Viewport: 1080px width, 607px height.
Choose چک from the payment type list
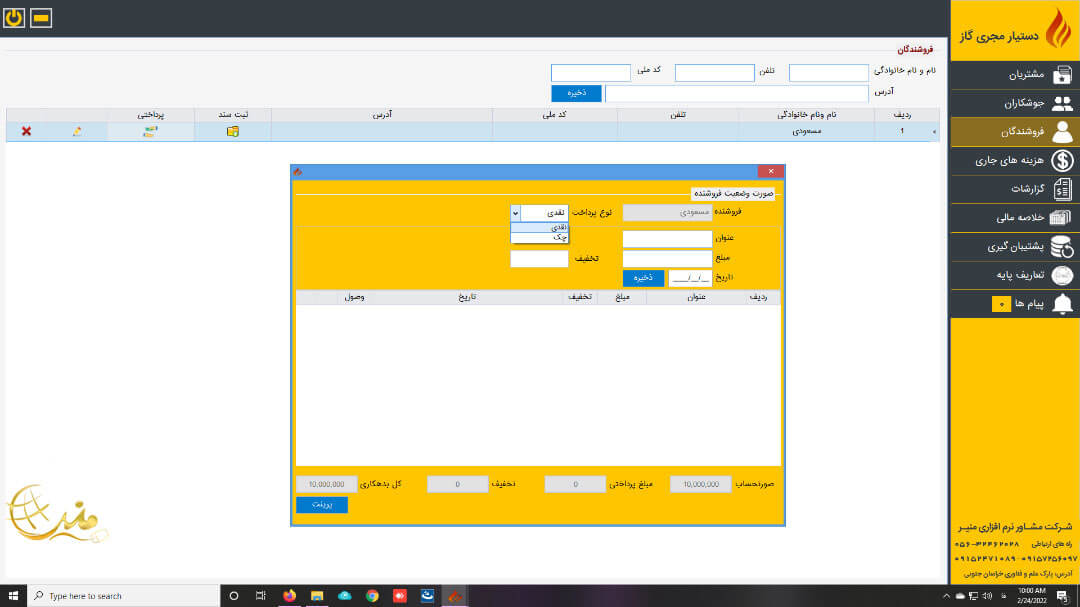[540, 238]
